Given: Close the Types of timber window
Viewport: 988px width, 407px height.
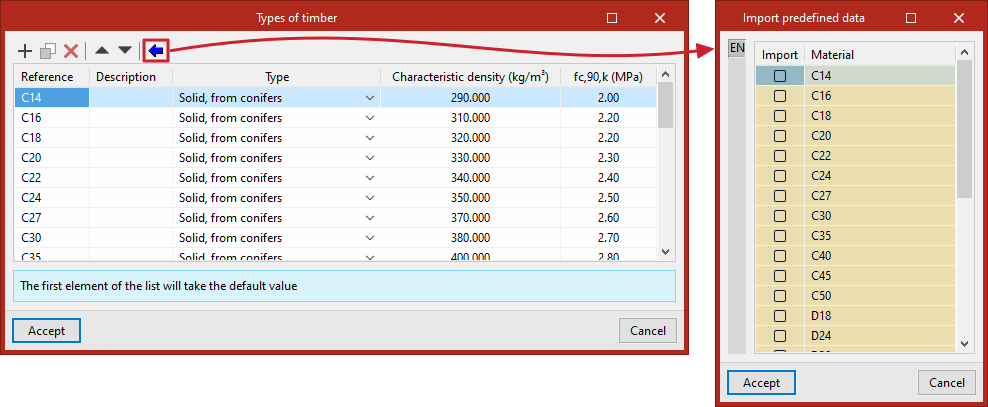Looking at the screenshot, I should click(x=660, y=18).
